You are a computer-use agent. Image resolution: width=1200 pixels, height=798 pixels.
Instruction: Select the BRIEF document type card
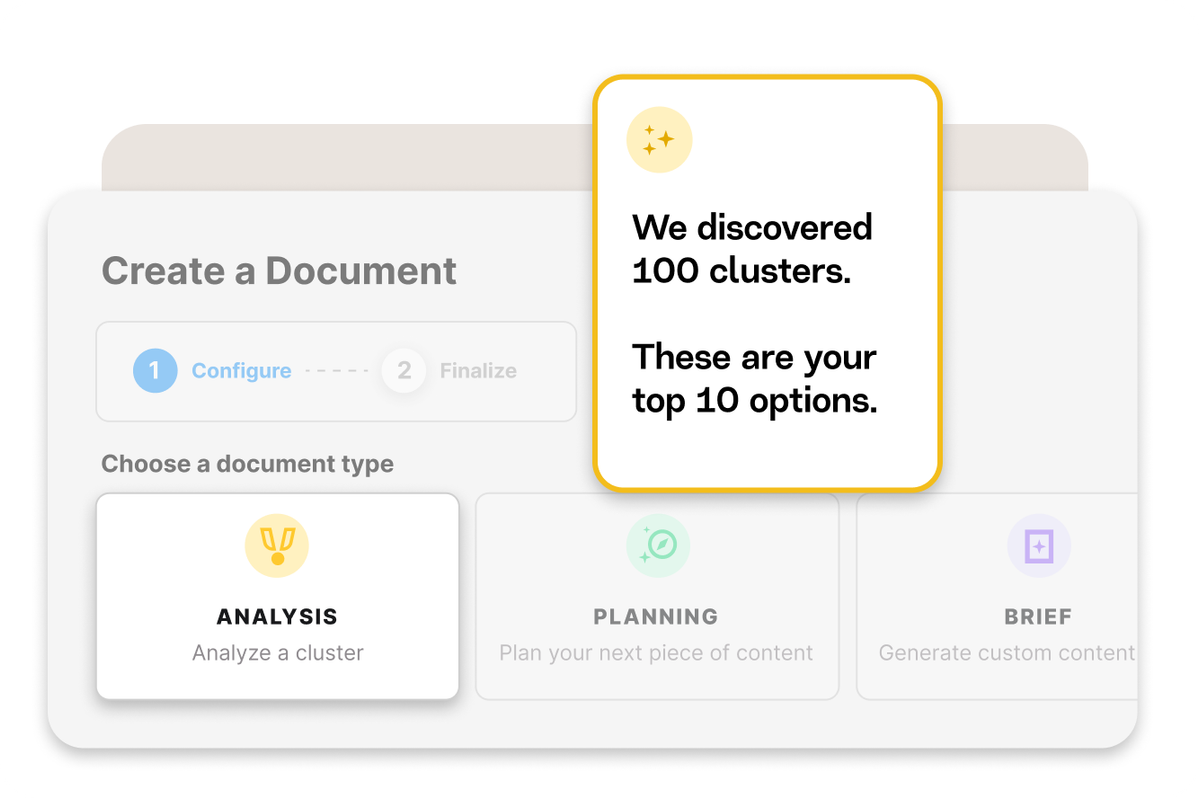tap(997, 596)
